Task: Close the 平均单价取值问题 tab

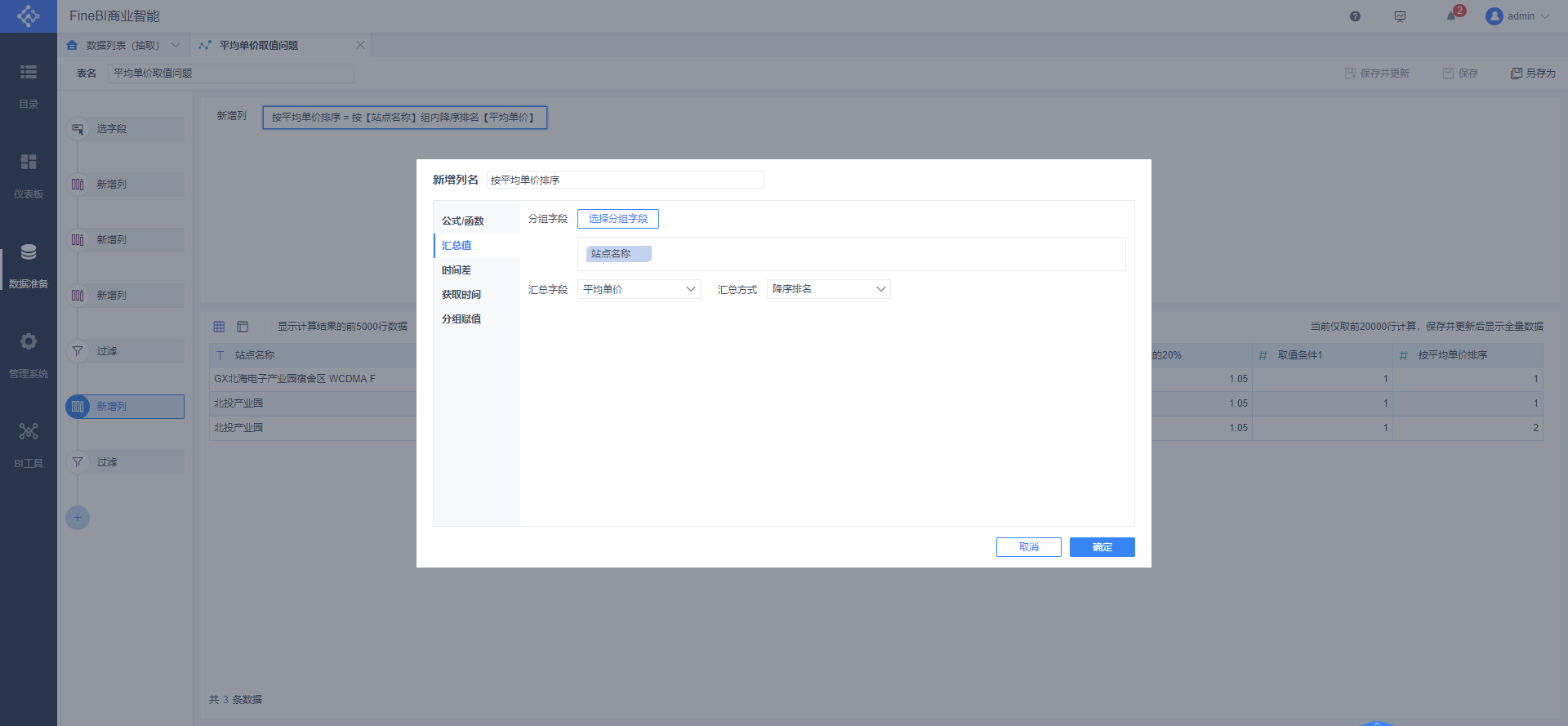Action: [360, 45]
